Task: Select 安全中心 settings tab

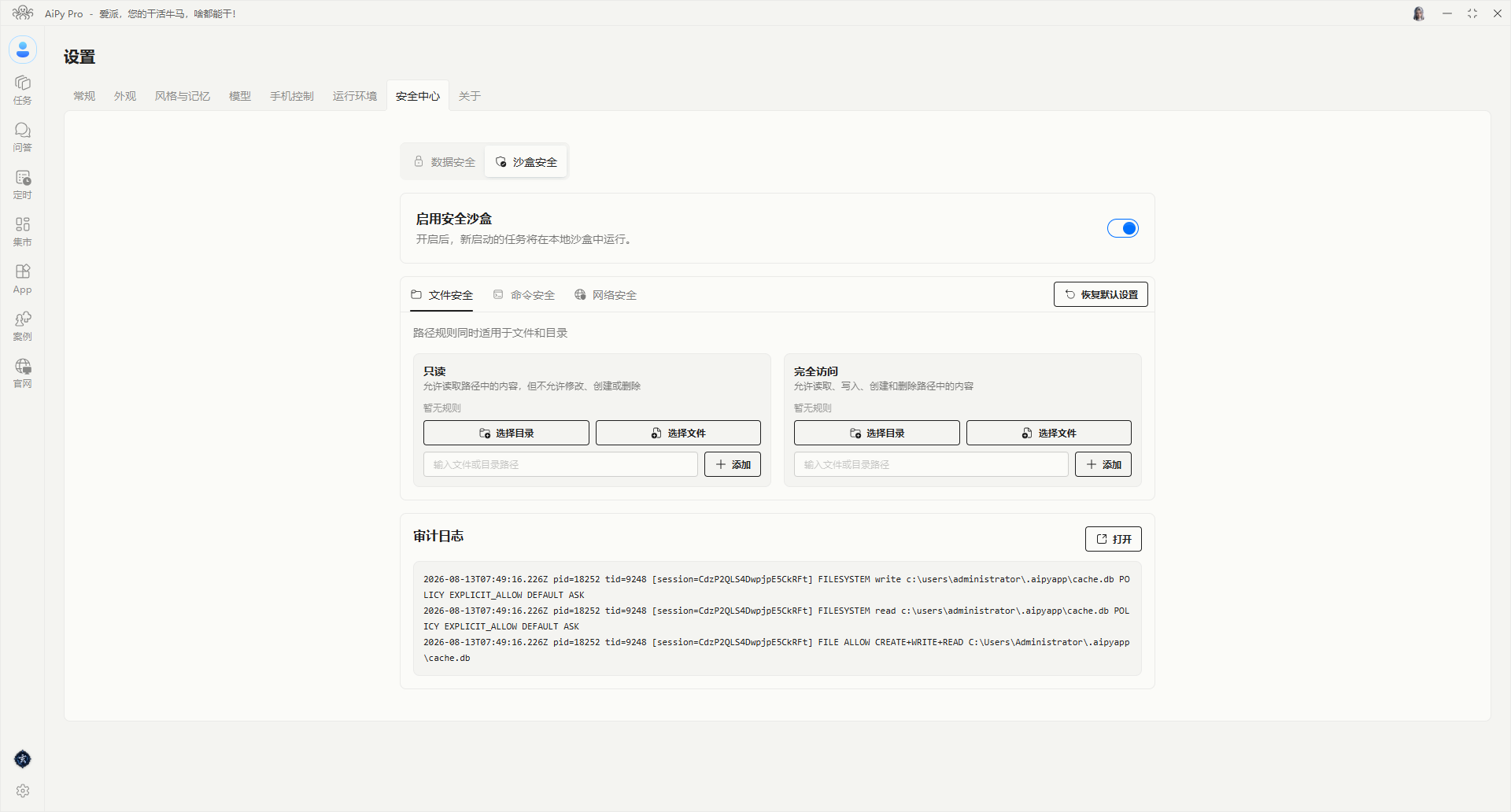Action: click(418, 96)
